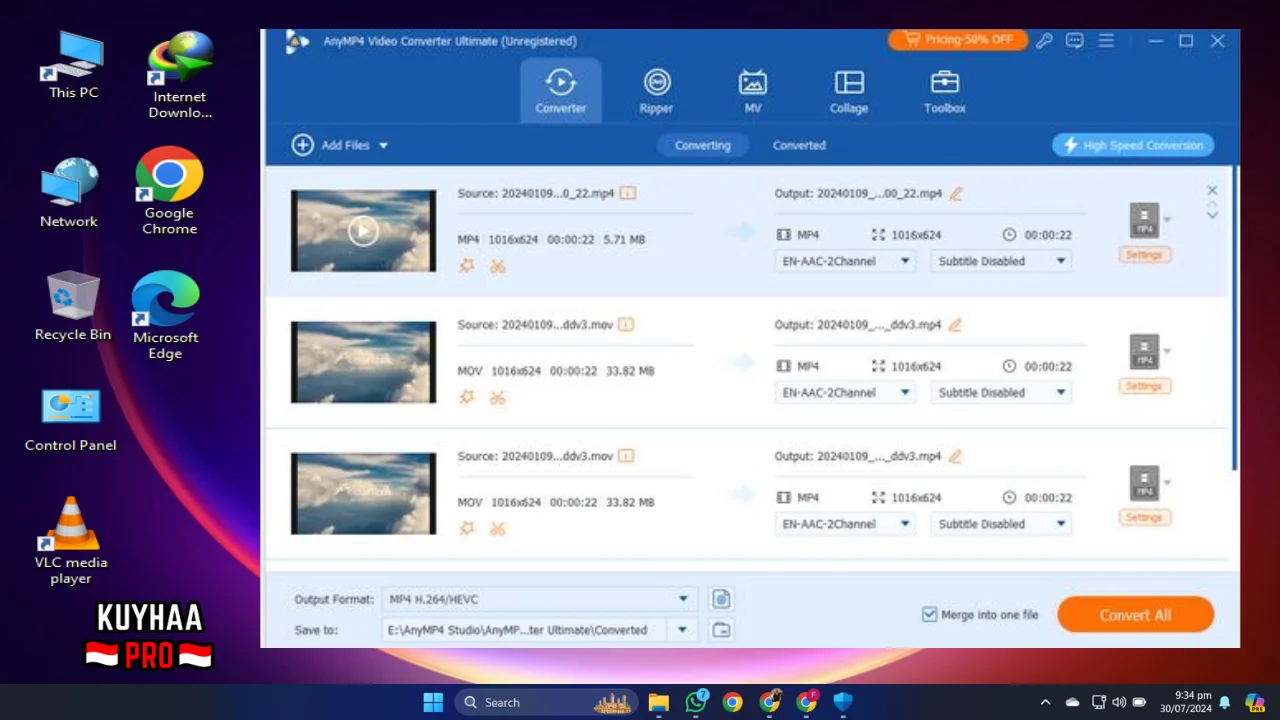Click thumbnail of second listed .mov file
Viewport: 1280px width, 720px height.
point(363,362)
